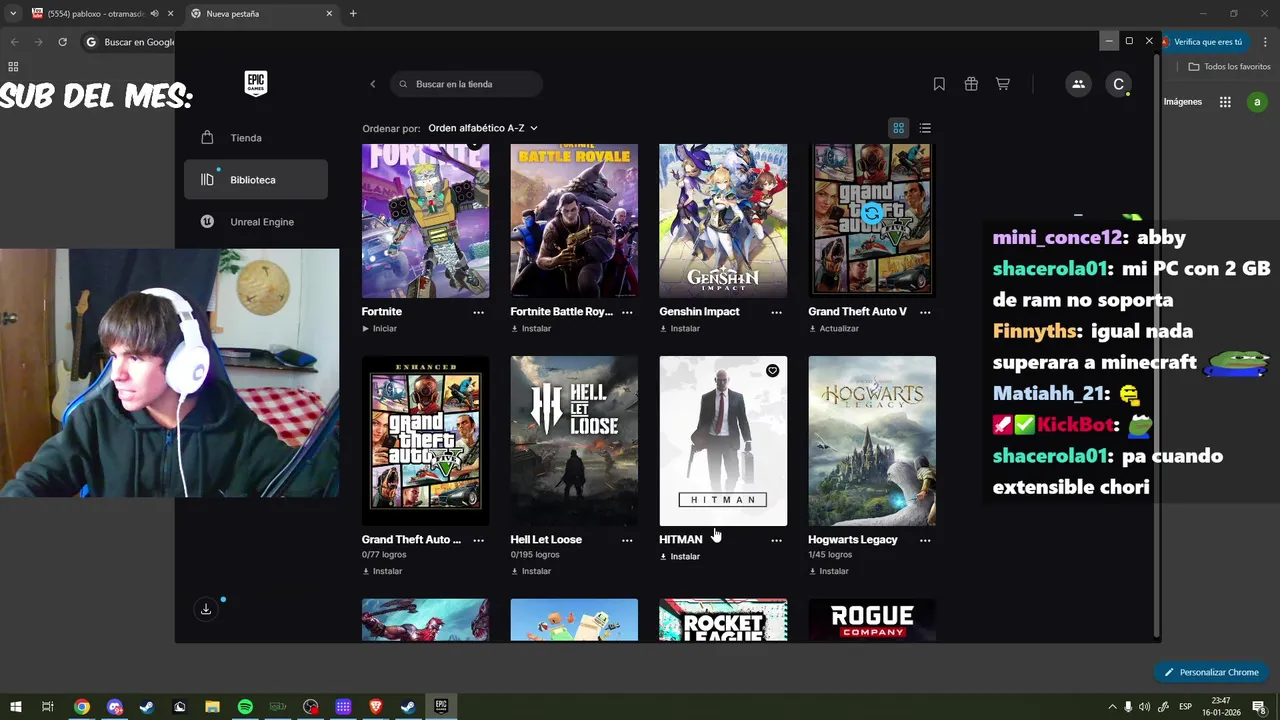Open the Hell Let Loose cover thumbnail
This screenshot has width=1280, height=720.
click(574, 441)
